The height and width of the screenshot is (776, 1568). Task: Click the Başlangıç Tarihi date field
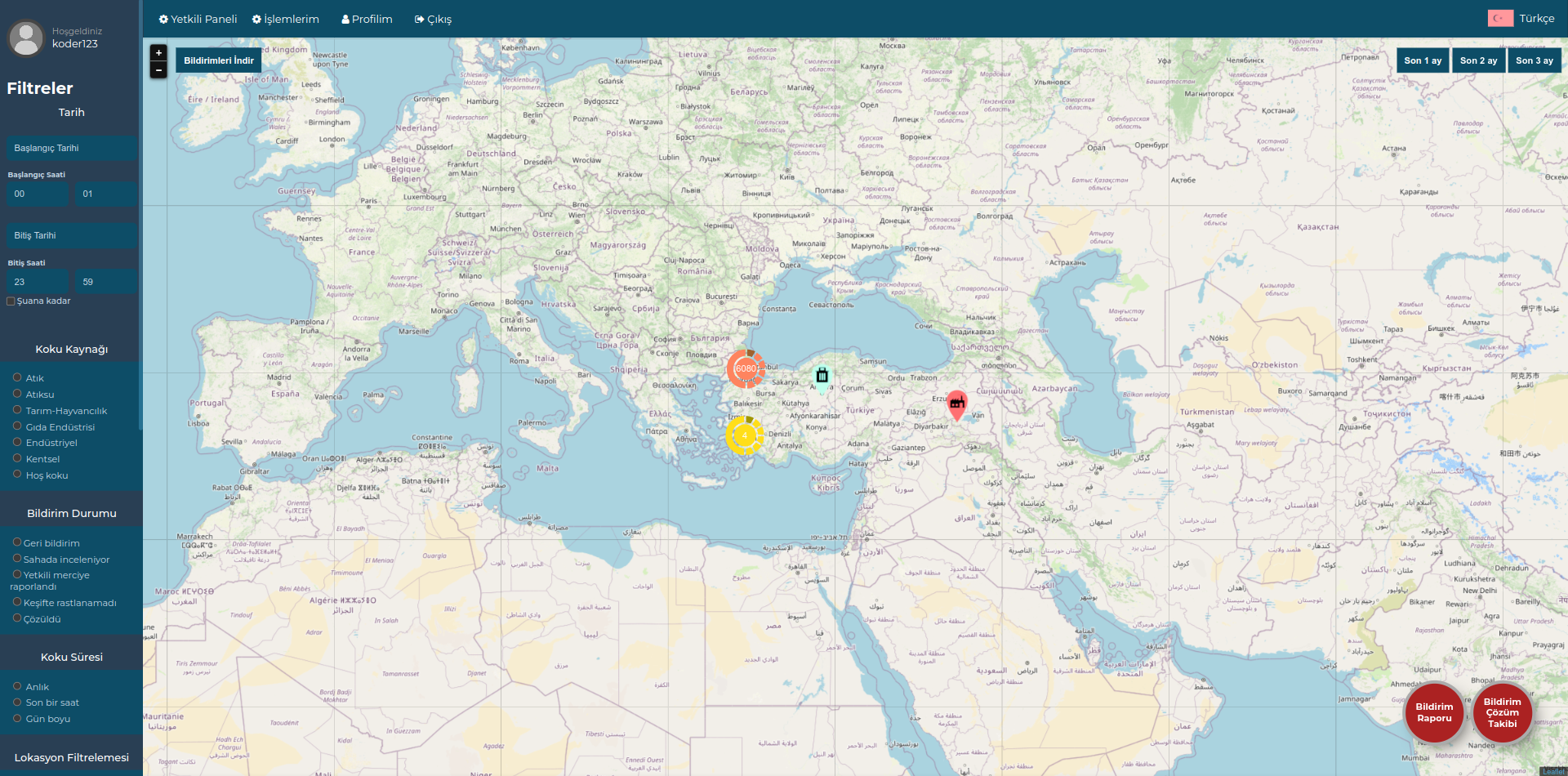71,148
